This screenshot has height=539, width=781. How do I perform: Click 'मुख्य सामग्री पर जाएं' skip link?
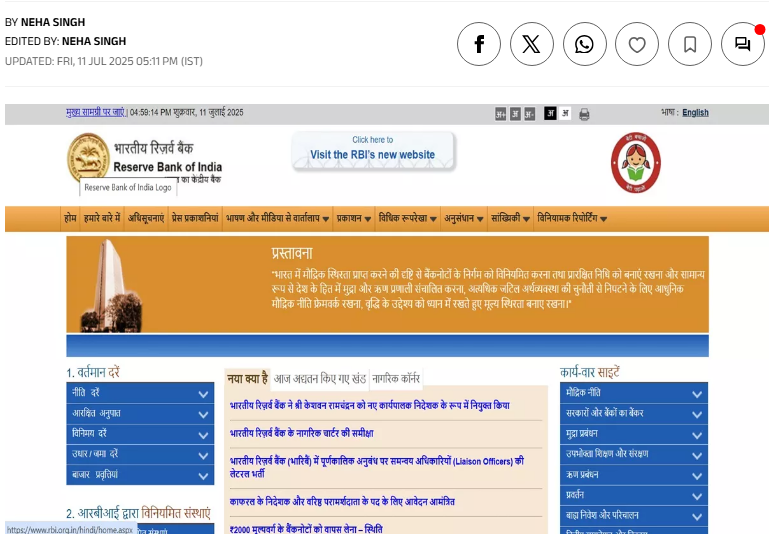(96, 112)
